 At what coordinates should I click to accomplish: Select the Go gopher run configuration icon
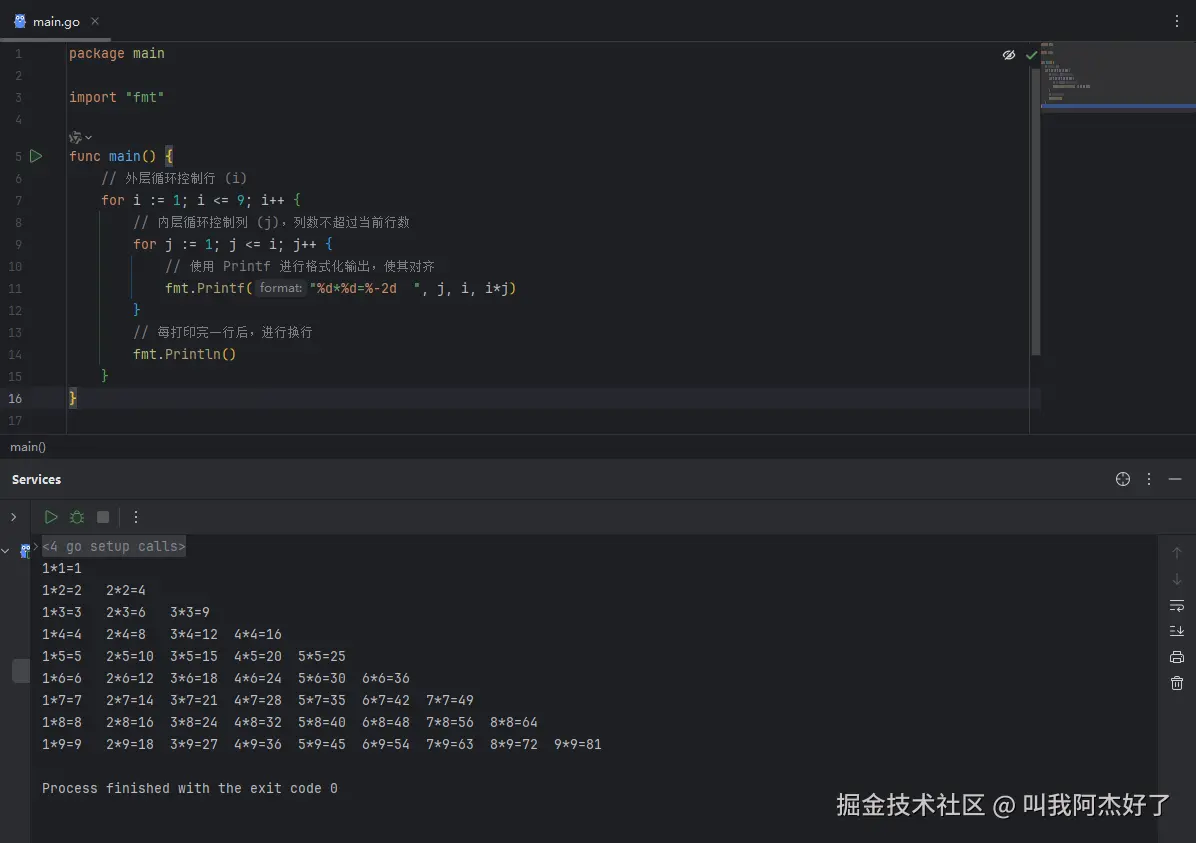25,550
